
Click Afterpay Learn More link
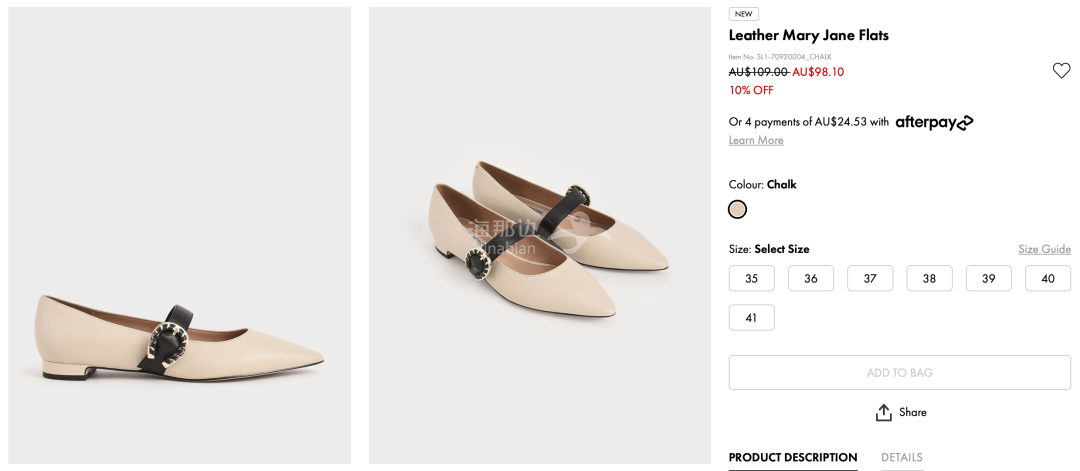coord(756,140)
